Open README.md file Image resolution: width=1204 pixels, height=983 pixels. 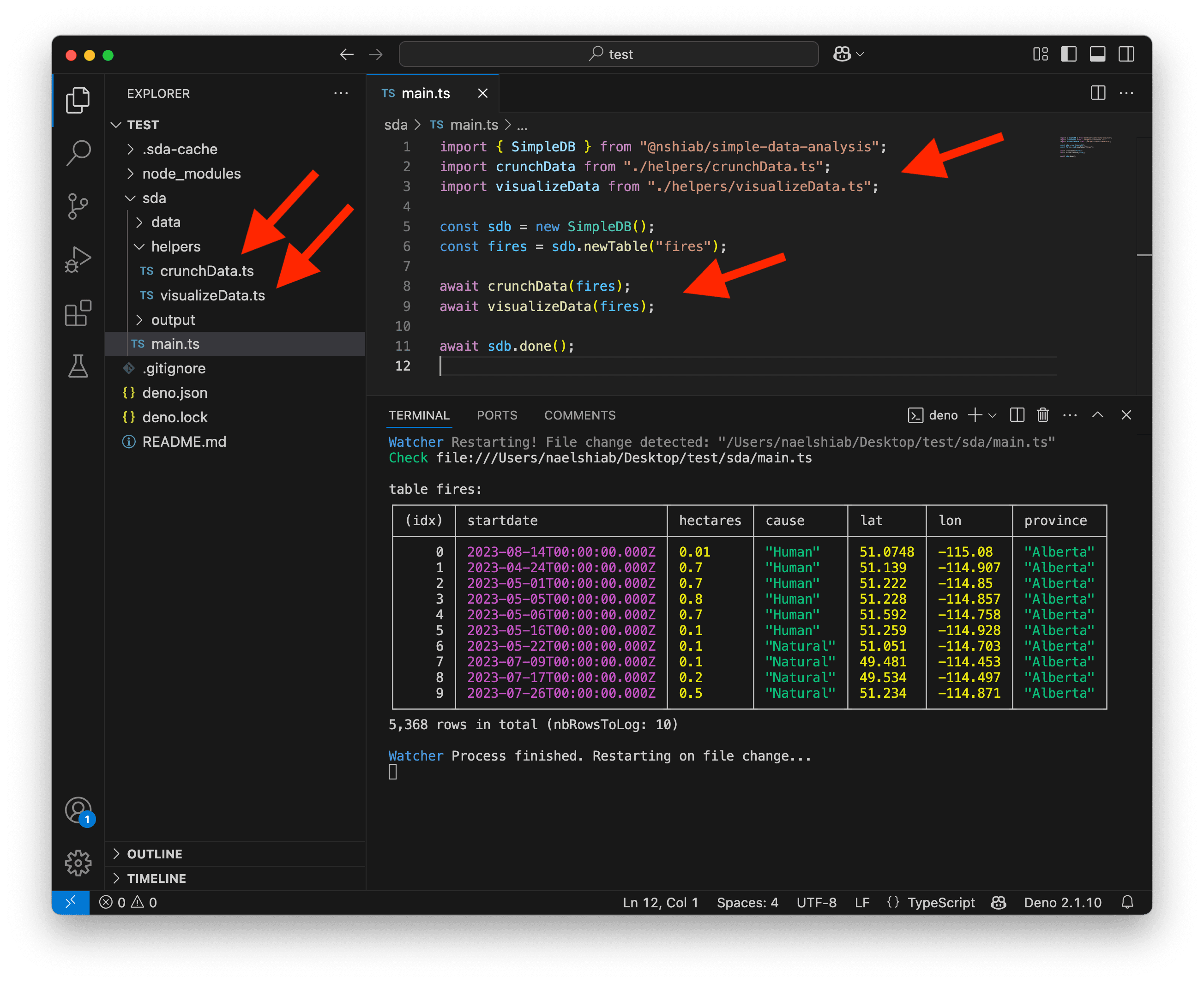pos(235,441)
